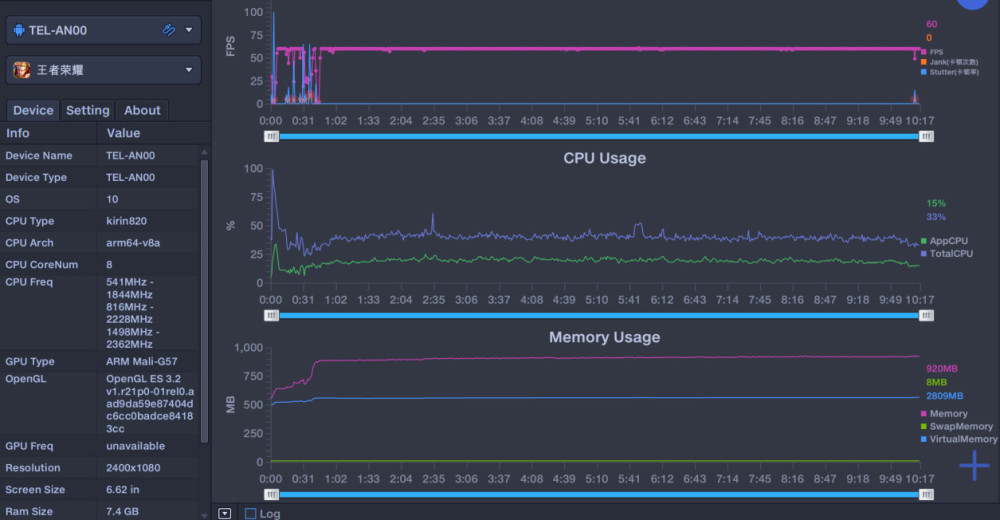Click the Memory chart time range slider
1000x520 pixels.
[x=599, y=494]
